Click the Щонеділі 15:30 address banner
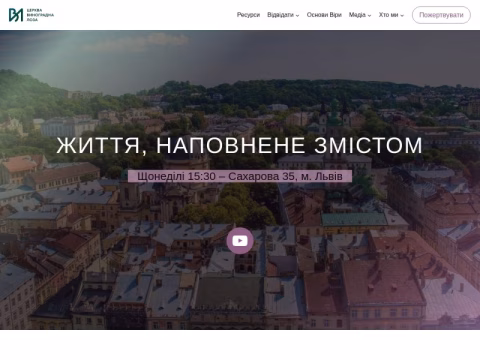The image size is (480, 360). coord(240,176)
